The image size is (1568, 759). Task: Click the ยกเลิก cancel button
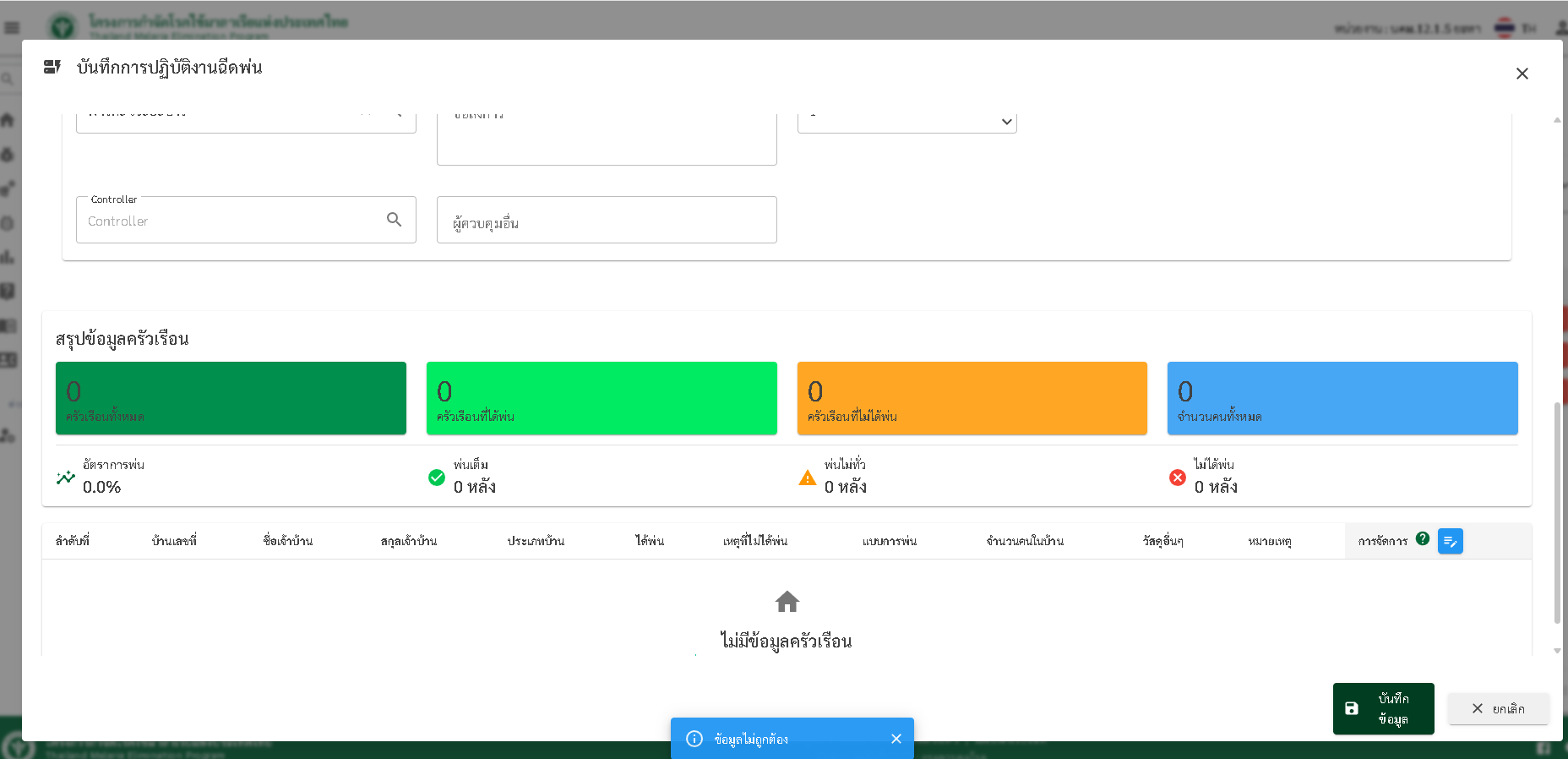(x=1498, y=708)
